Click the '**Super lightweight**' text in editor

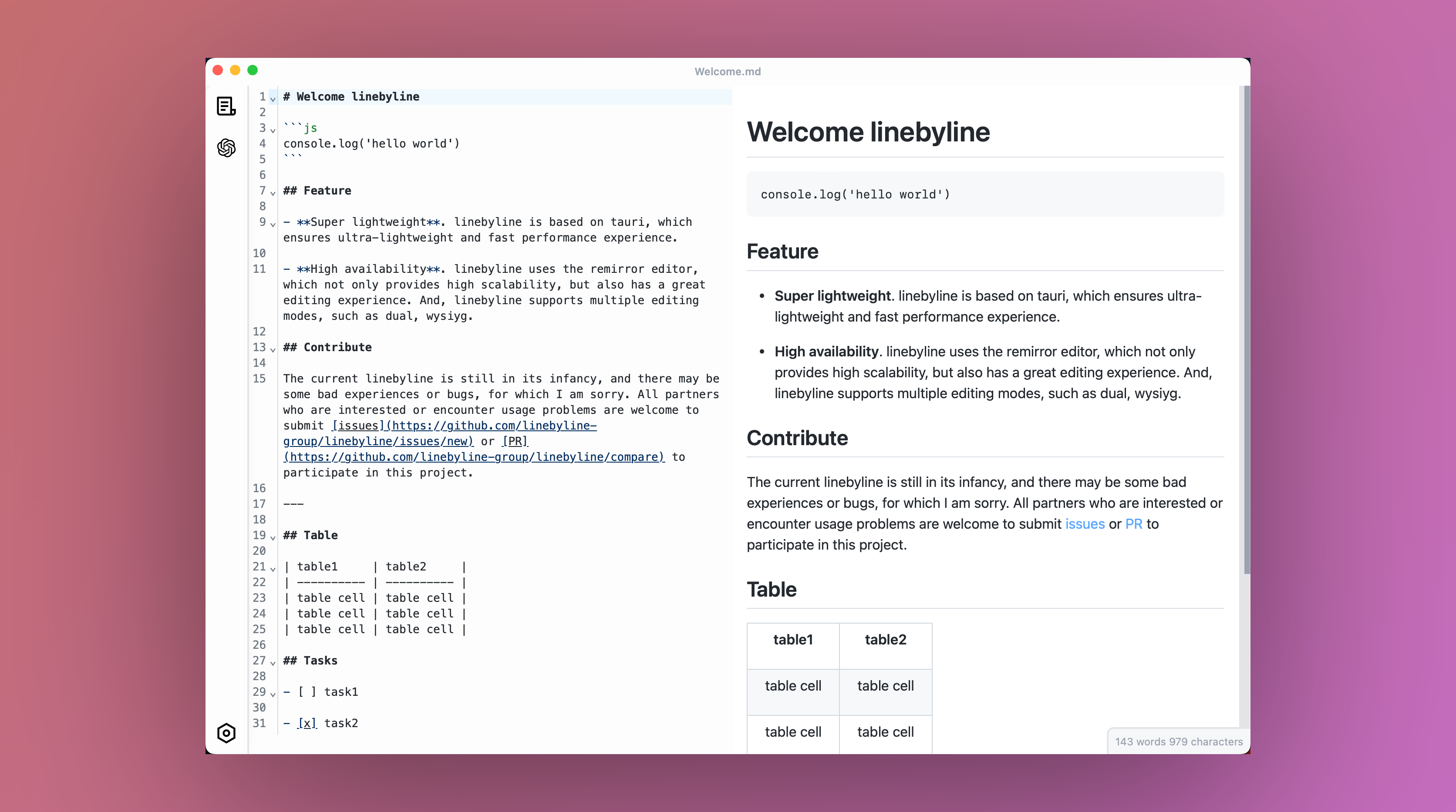(368, 222)
